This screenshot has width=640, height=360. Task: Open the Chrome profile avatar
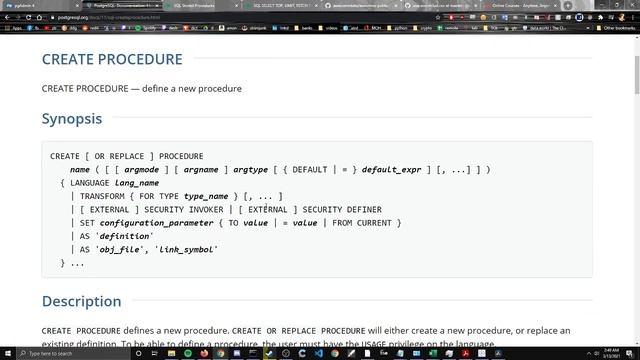tap(622, 18)
